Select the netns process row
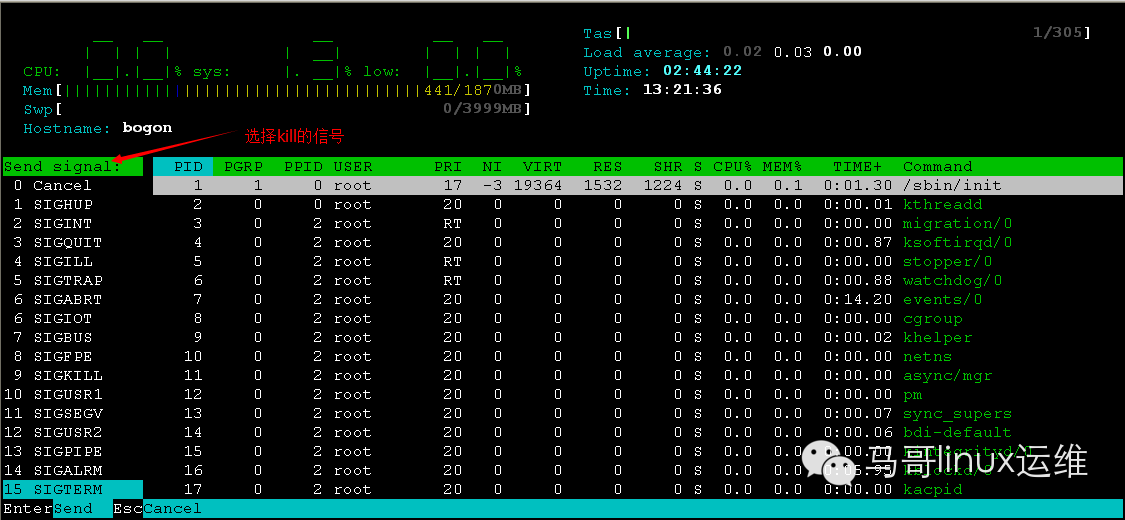This screenshot has height=520, width=1125. [638, 356]
